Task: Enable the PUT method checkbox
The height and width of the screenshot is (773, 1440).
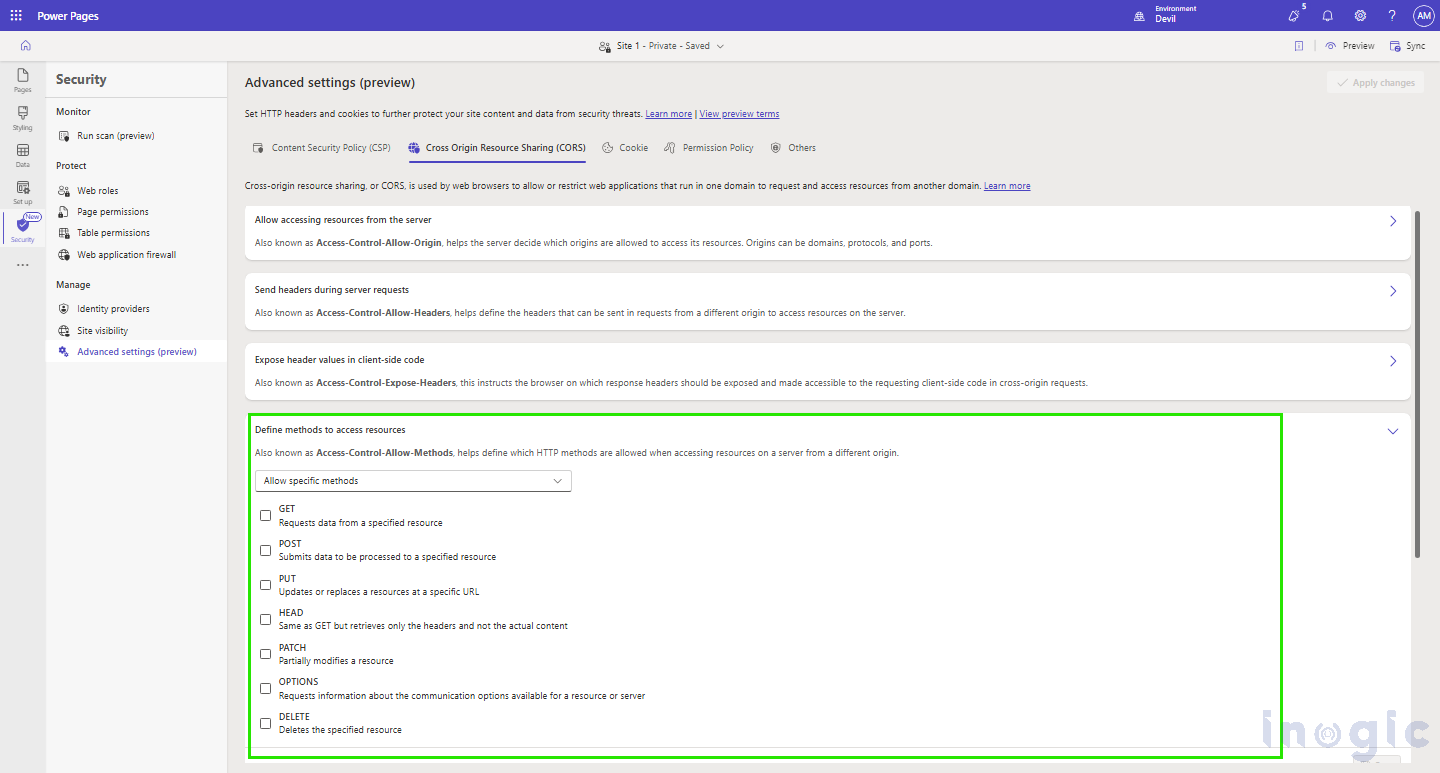Action: pos(265,585)
